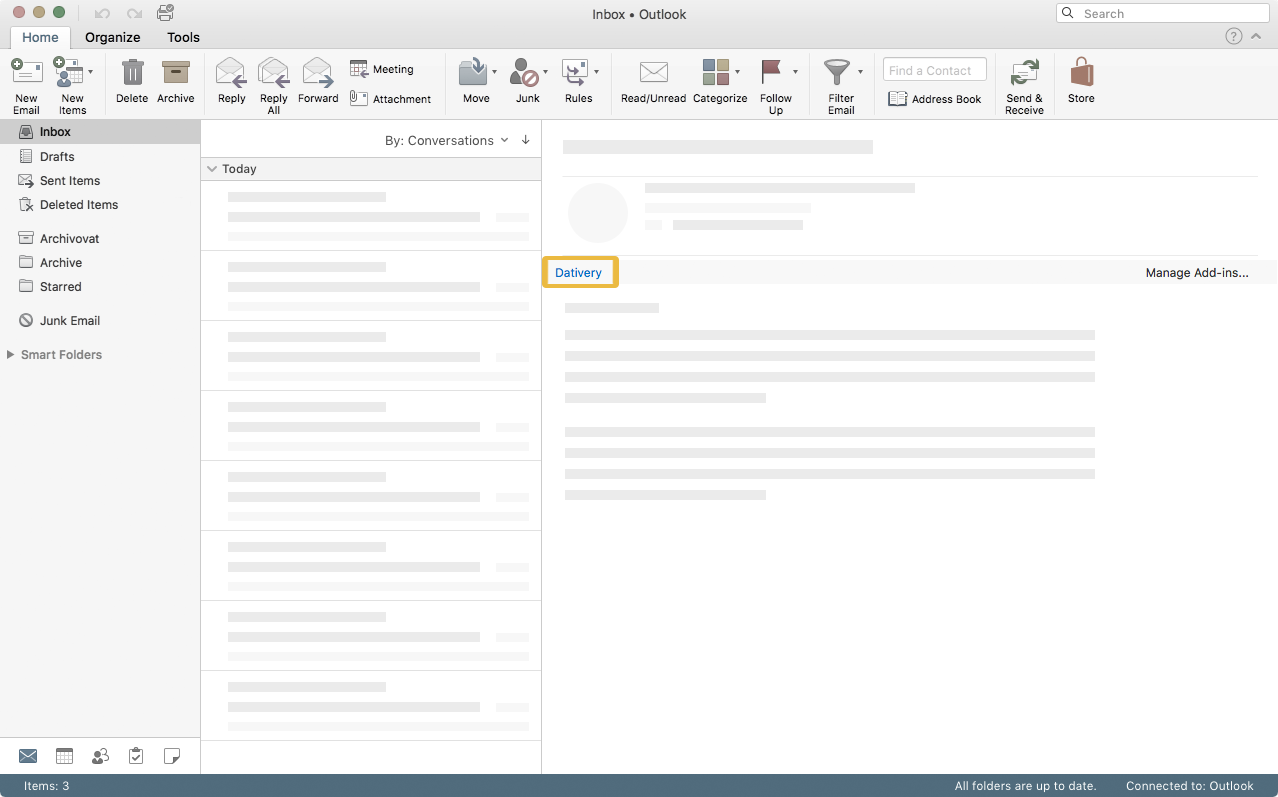Click the Undo arrow in title bar
Image resolution: width=1278 pixels, height=797 pixels.
click(102, 14)
